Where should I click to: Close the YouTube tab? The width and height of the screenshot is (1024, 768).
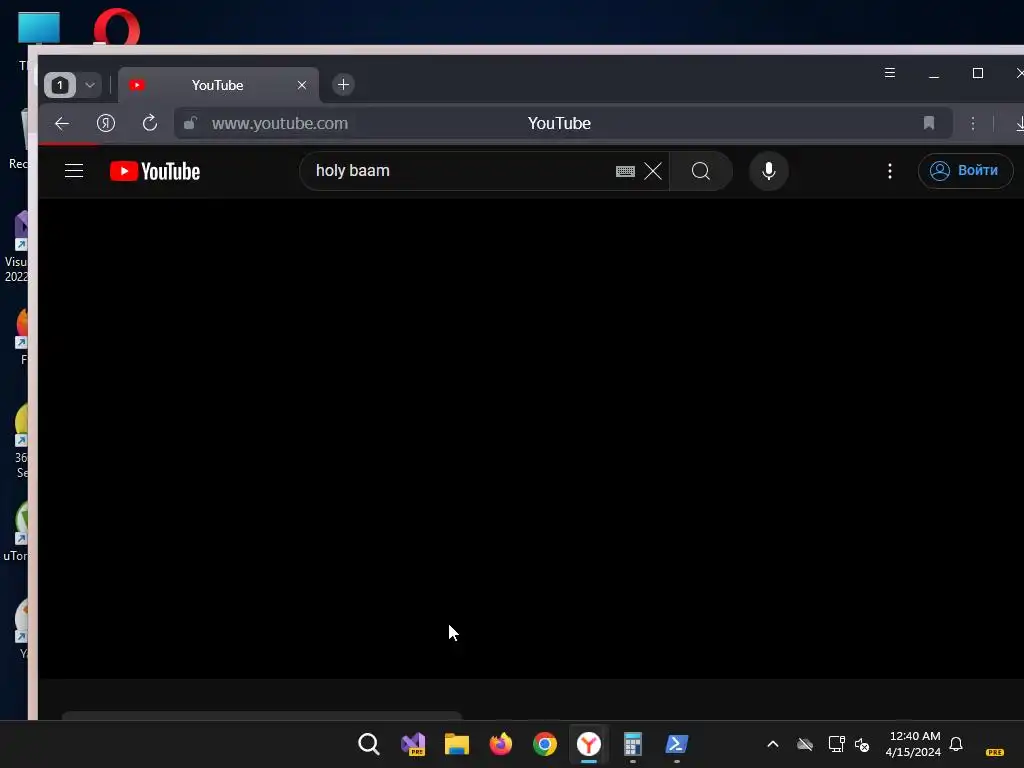click(302, 85)
